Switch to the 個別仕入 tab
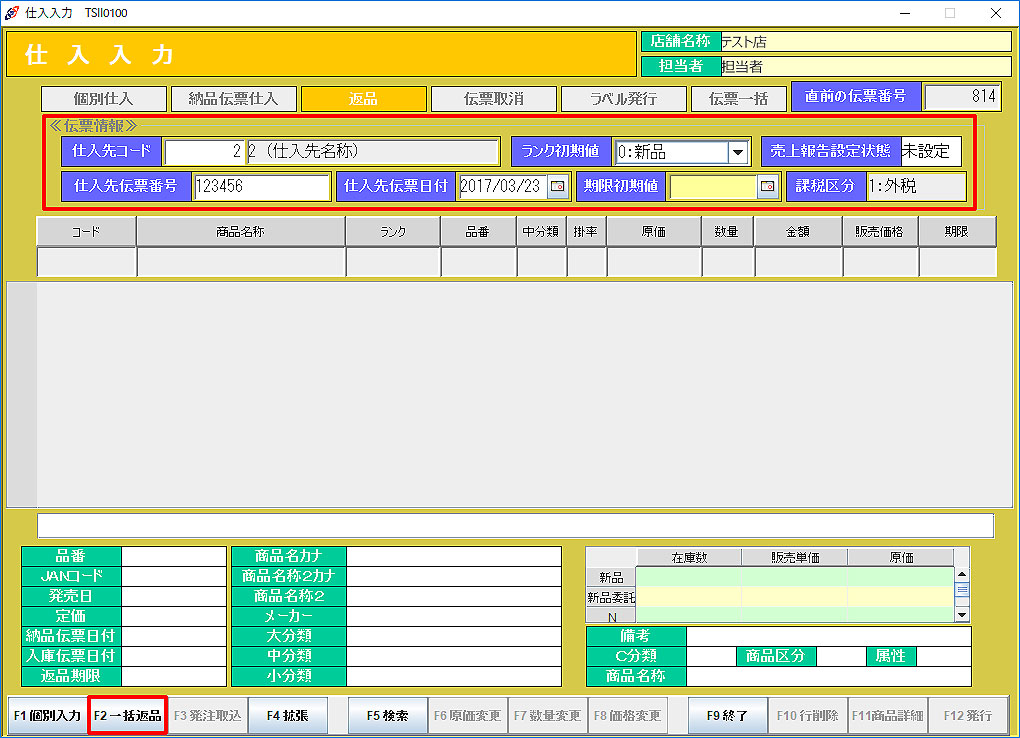The height and width of the screenshot is (738, 1020). pyautogui.click(x=103, y=99)
